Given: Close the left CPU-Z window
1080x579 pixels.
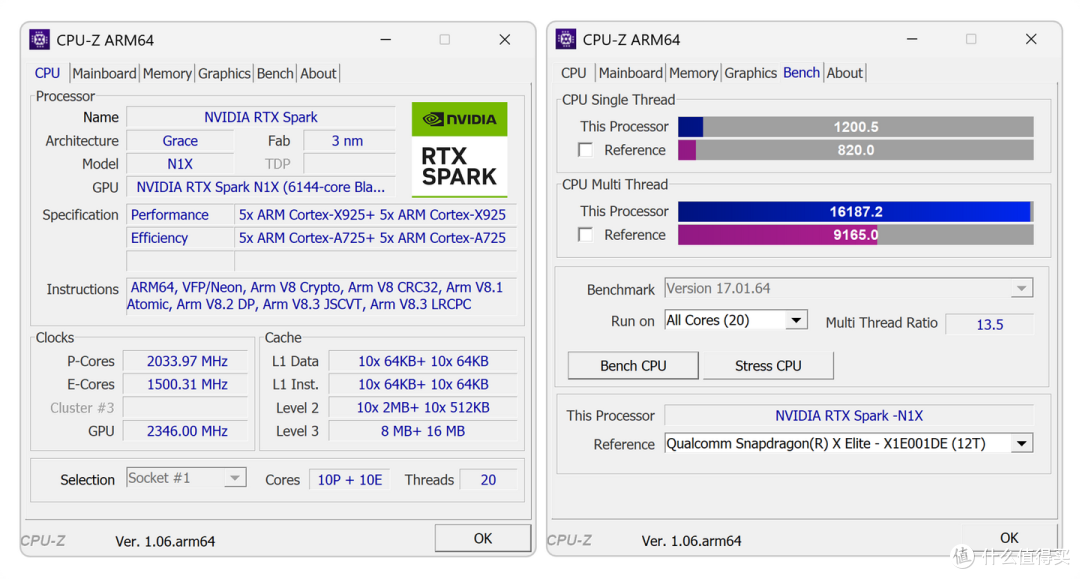Looking at the screenshot, I should point(505,40).
